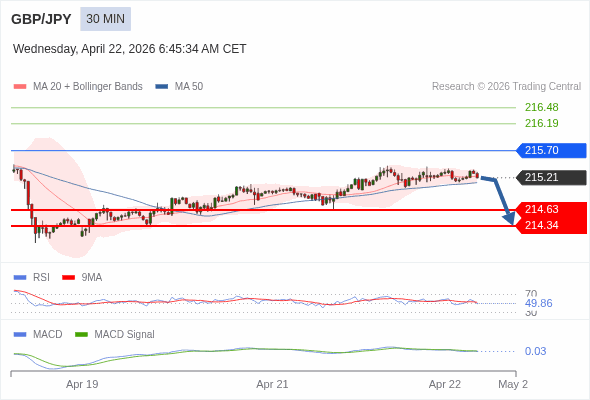Click the Apr 22 date axis label
Screen dimensions: 590x400
coord(445,384)
